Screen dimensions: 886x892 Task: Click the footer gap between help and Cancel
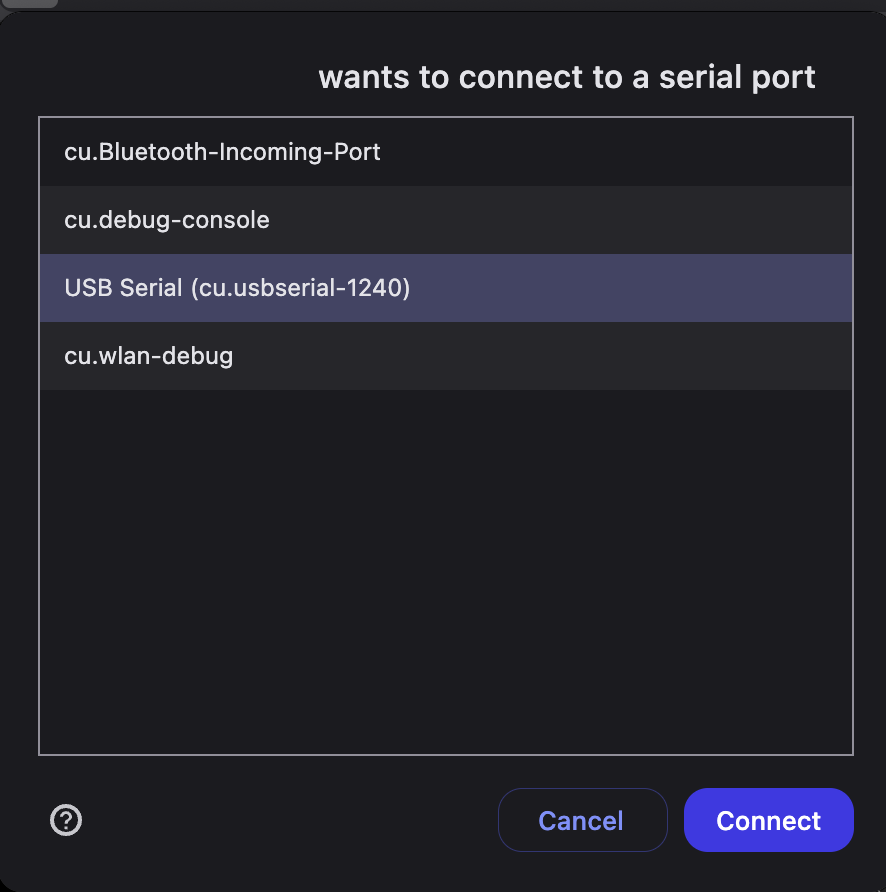290,820
